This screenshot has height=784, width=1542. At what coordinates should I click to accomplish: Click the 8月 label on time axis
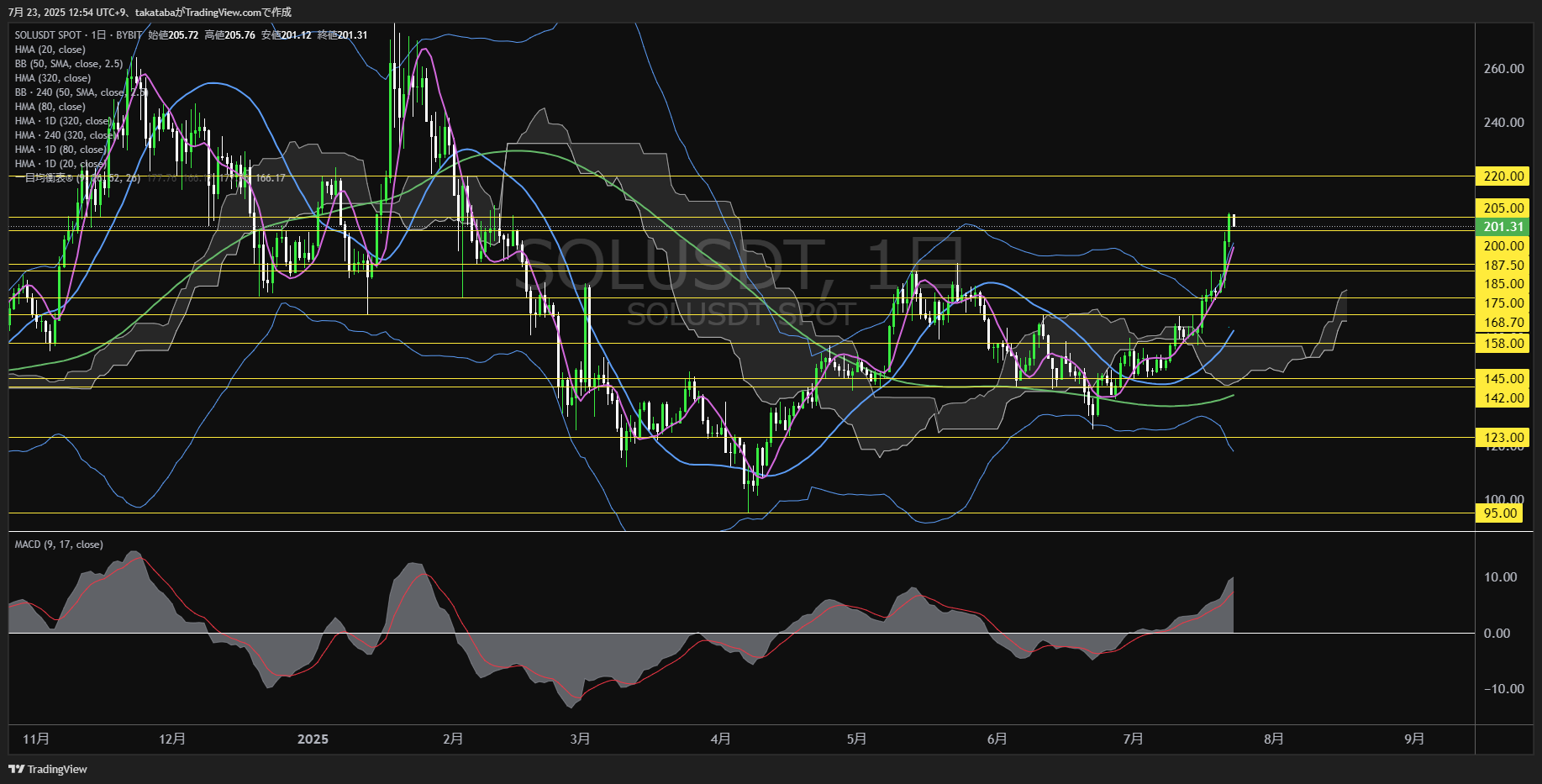coord(1274,739)
